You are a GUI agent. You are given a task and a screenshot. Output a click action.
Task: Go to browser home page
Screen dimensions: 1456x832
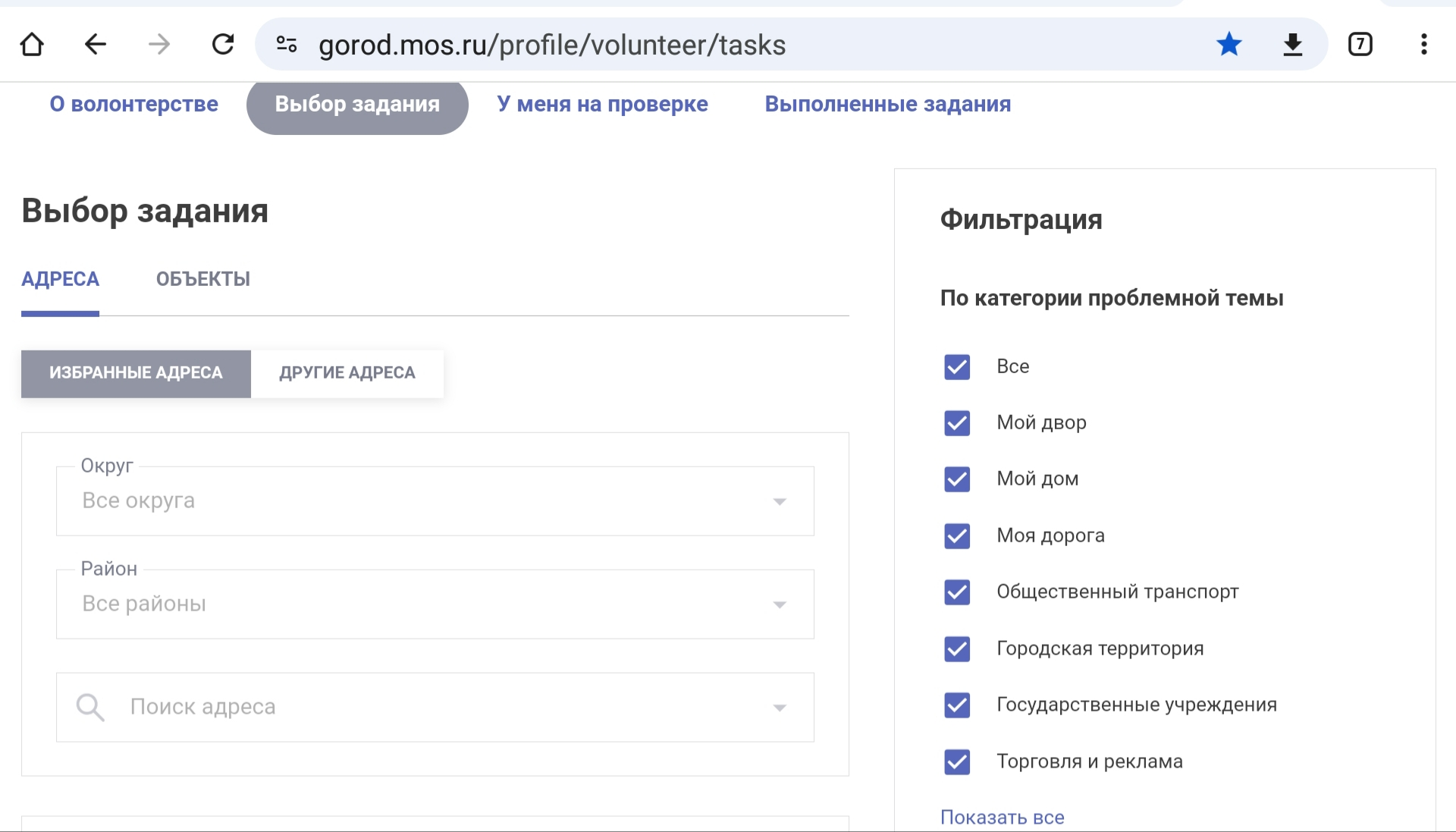[x=32, y=45]
